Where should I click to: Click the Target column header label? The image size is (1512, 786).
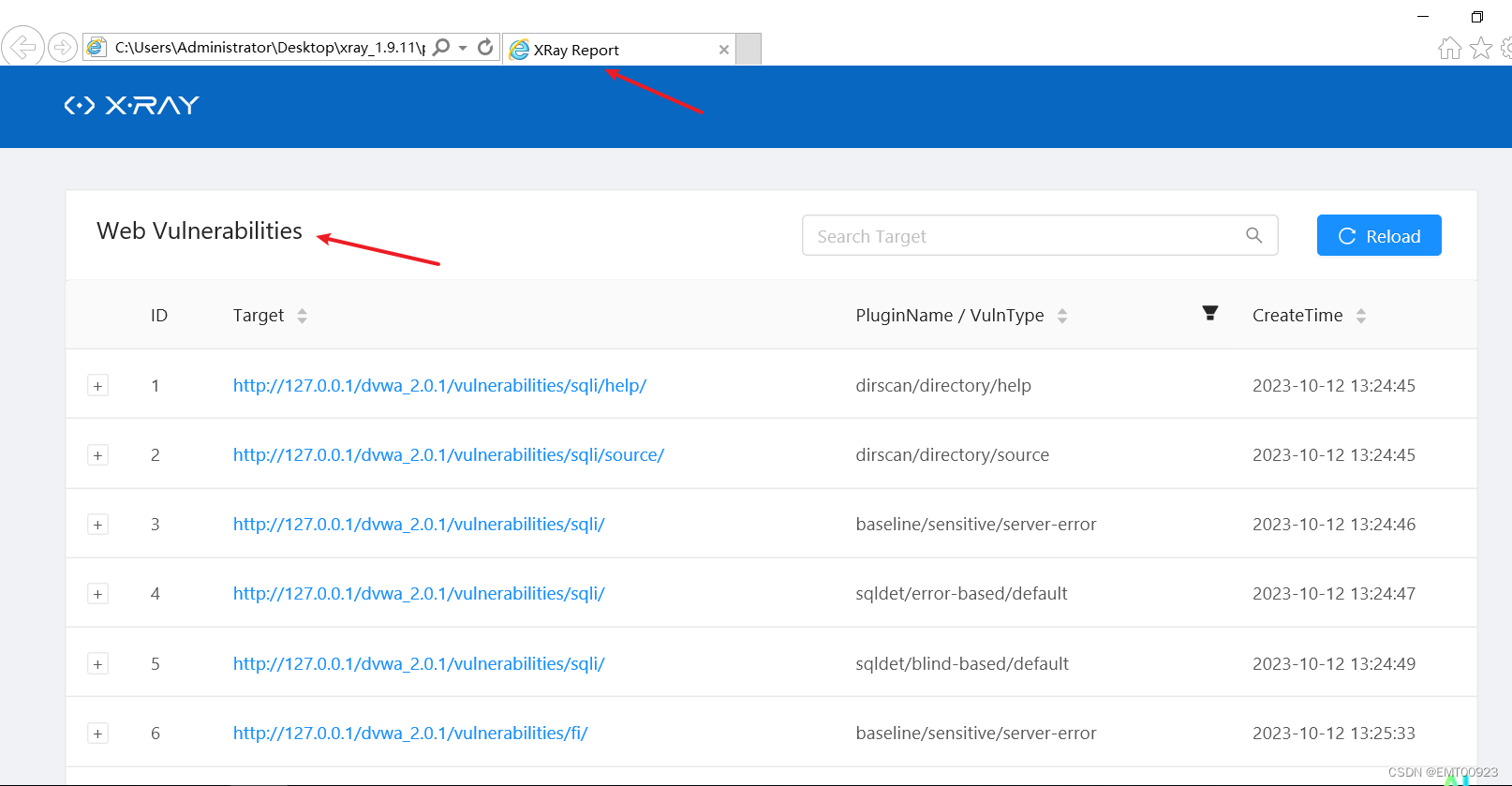point(259,316)
